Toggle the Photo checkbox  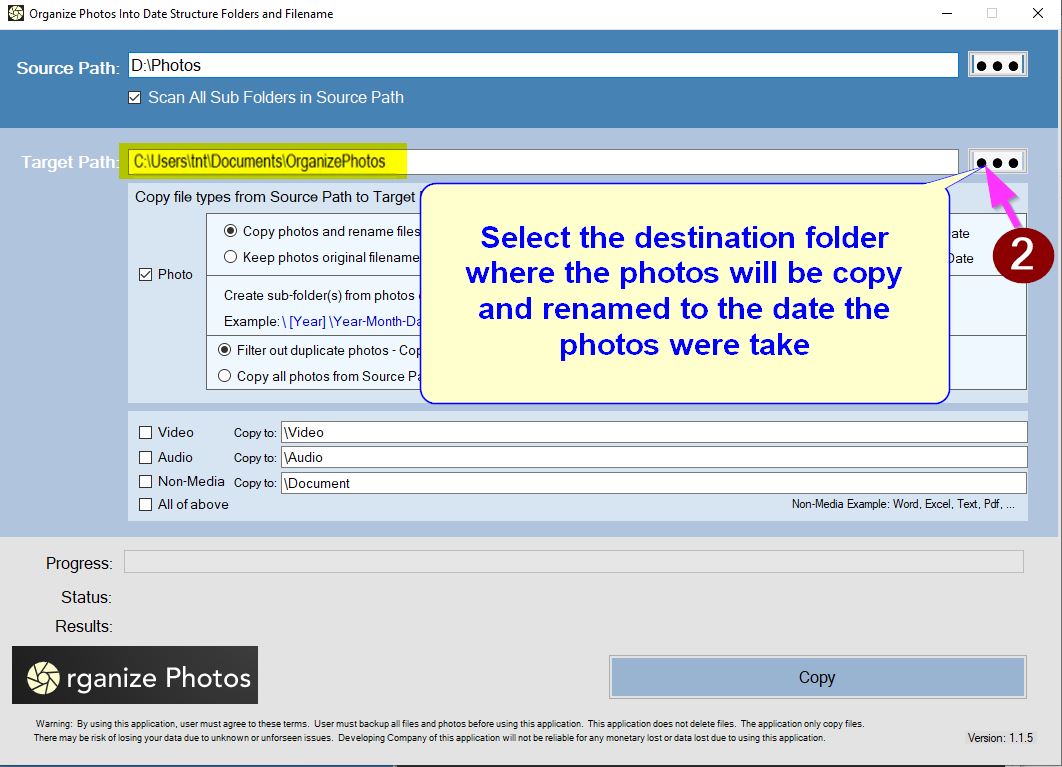(x=146, y=275)
